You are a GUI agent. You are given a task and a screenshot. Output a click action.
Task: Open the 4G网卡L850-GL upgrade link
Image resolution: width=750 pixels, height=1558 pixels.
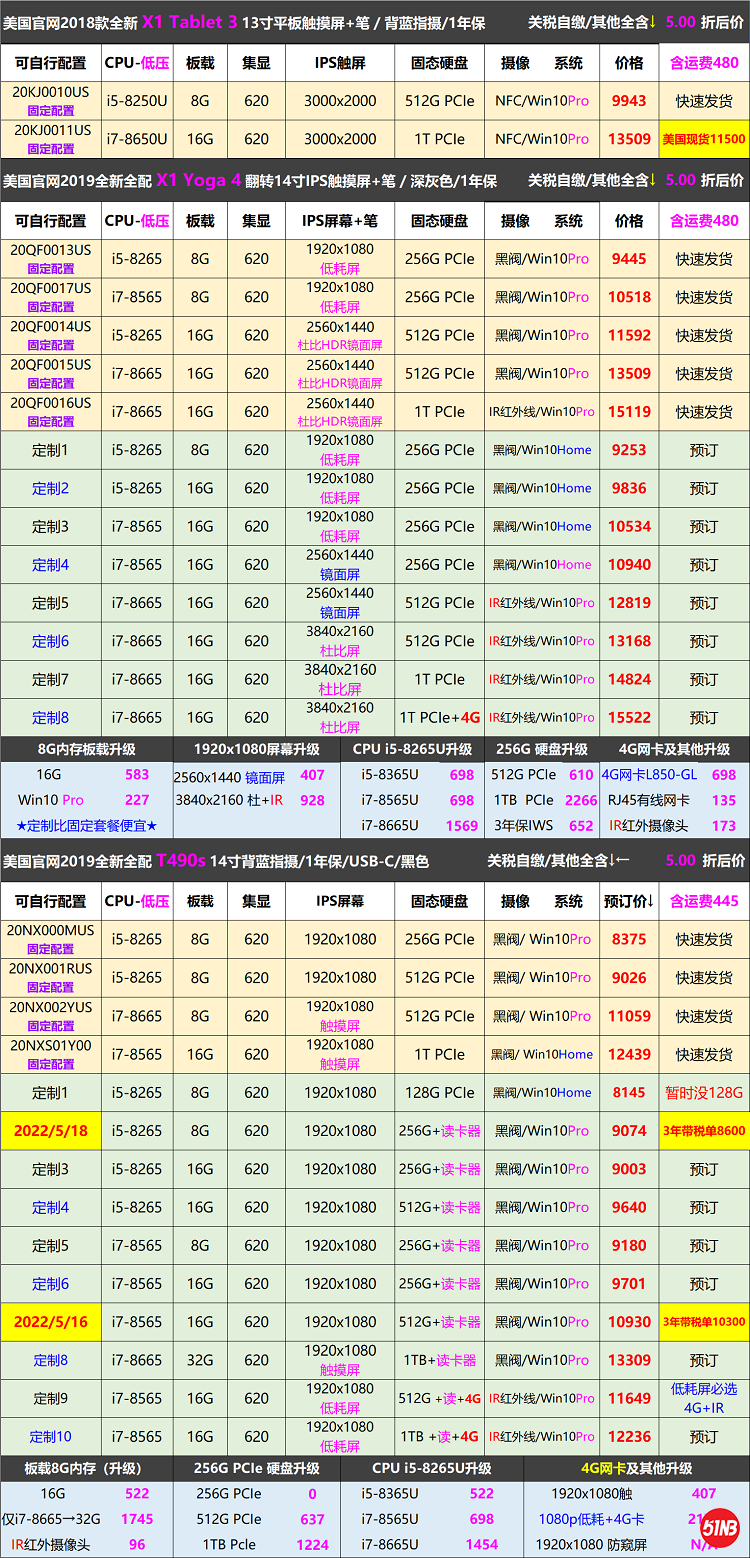point(649,774)
